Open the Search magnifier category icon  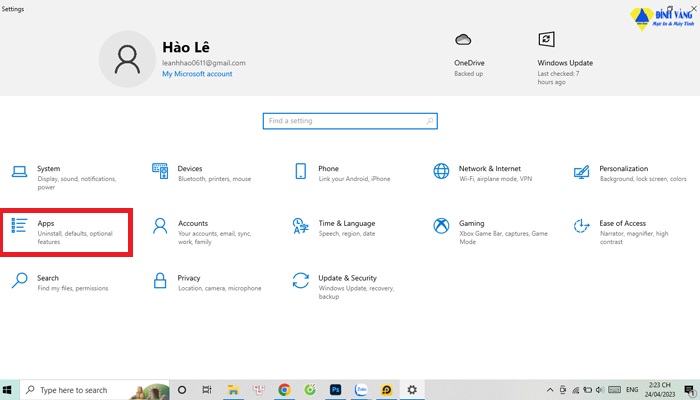[x=19, y=281]
